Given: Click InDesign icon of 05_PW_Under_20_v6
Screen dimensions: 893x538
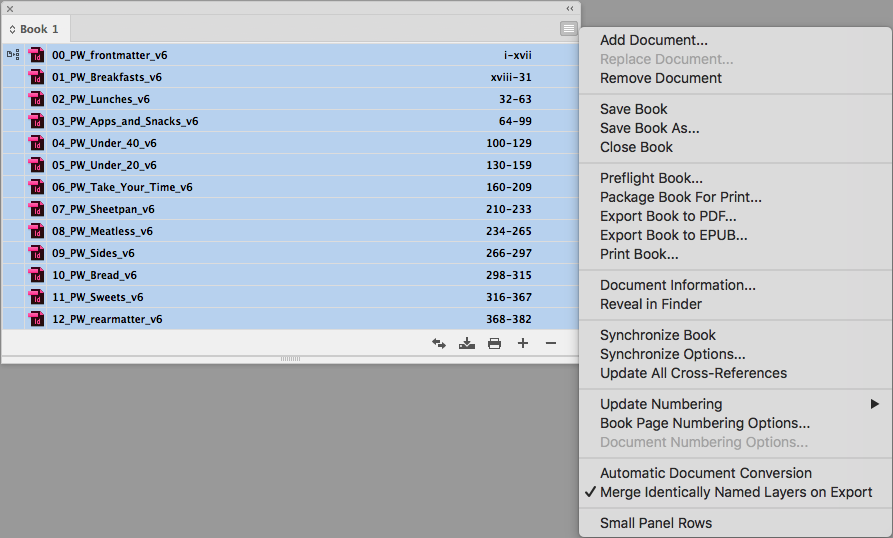Looking at the screenshot, I should tap(36, 165).
